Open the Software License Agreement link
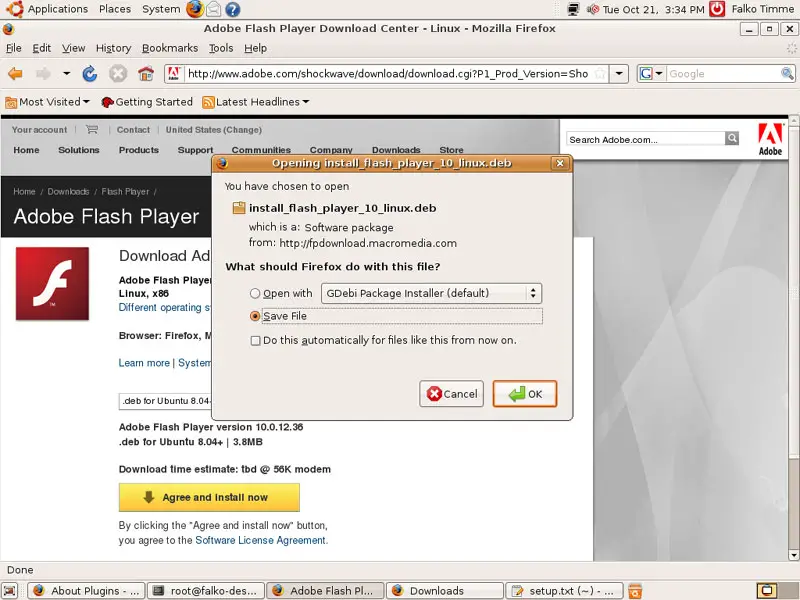The height and width of the screenshot is (600, 800). (x=260, y=540)
